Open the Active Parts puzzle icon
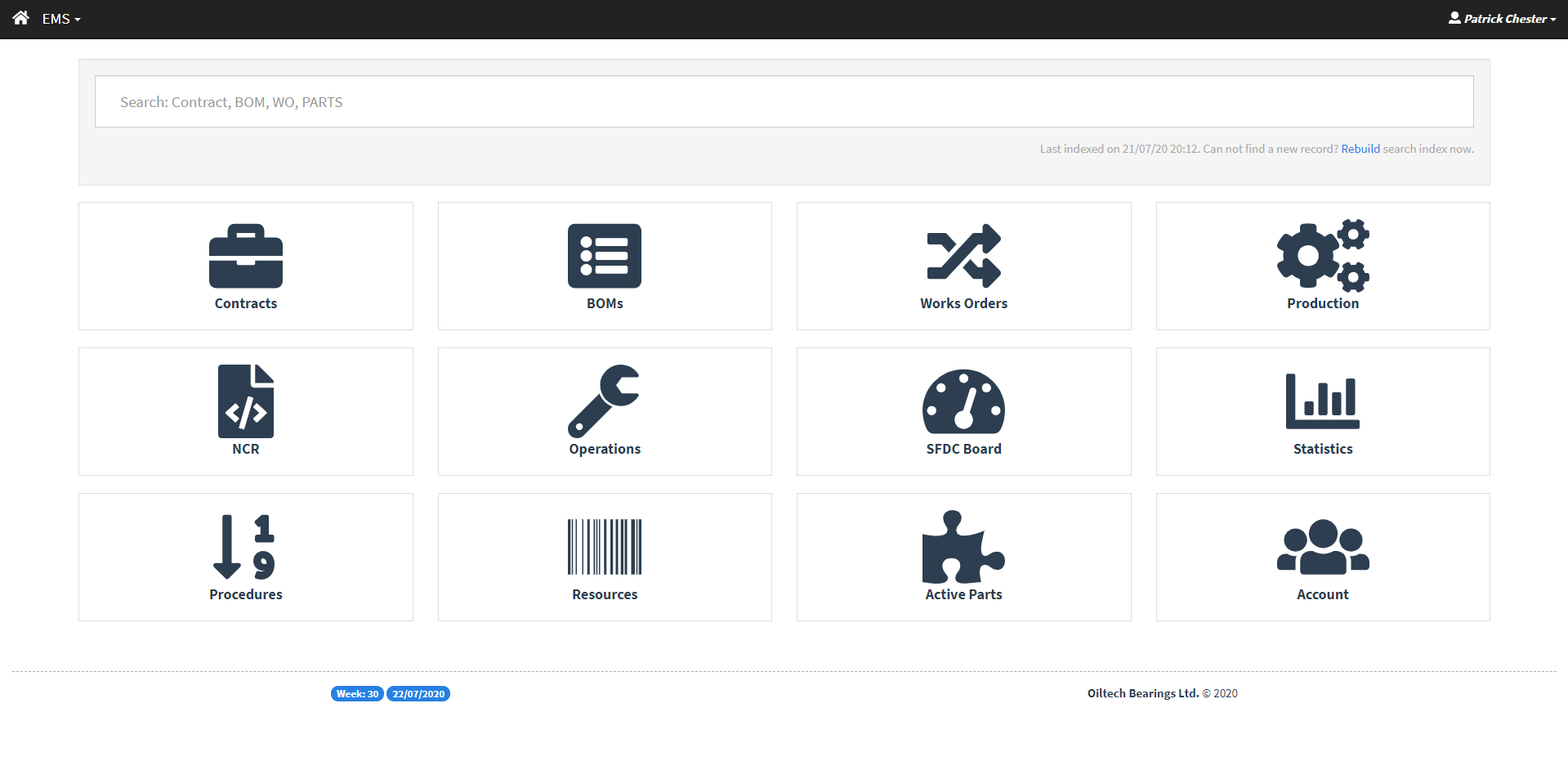Viewport: 1568px width, 757px height. pos(963,547)
